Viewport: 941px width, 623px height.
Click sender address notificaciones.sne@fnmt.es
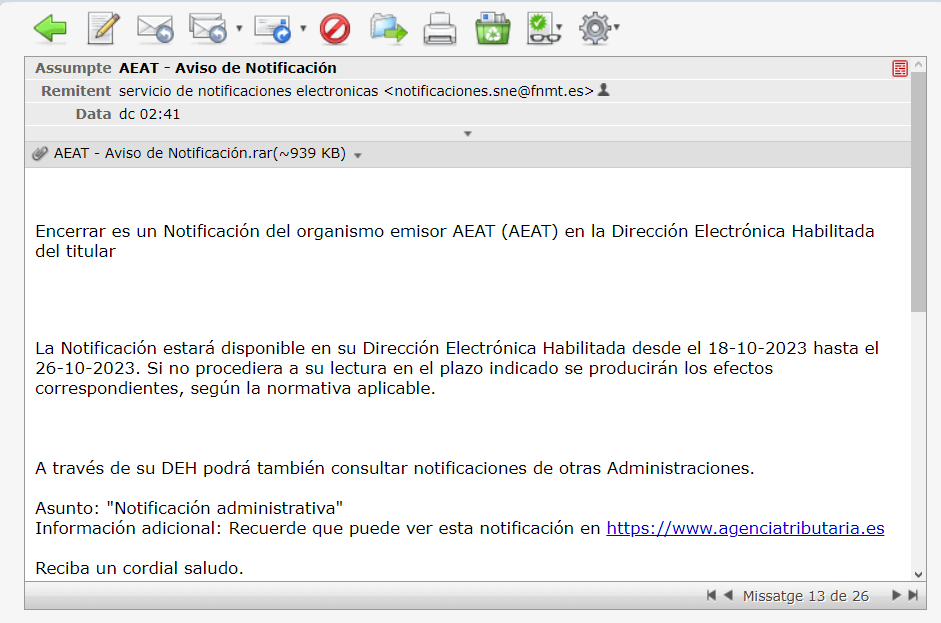pyautogui.click(x=489, y=91)
